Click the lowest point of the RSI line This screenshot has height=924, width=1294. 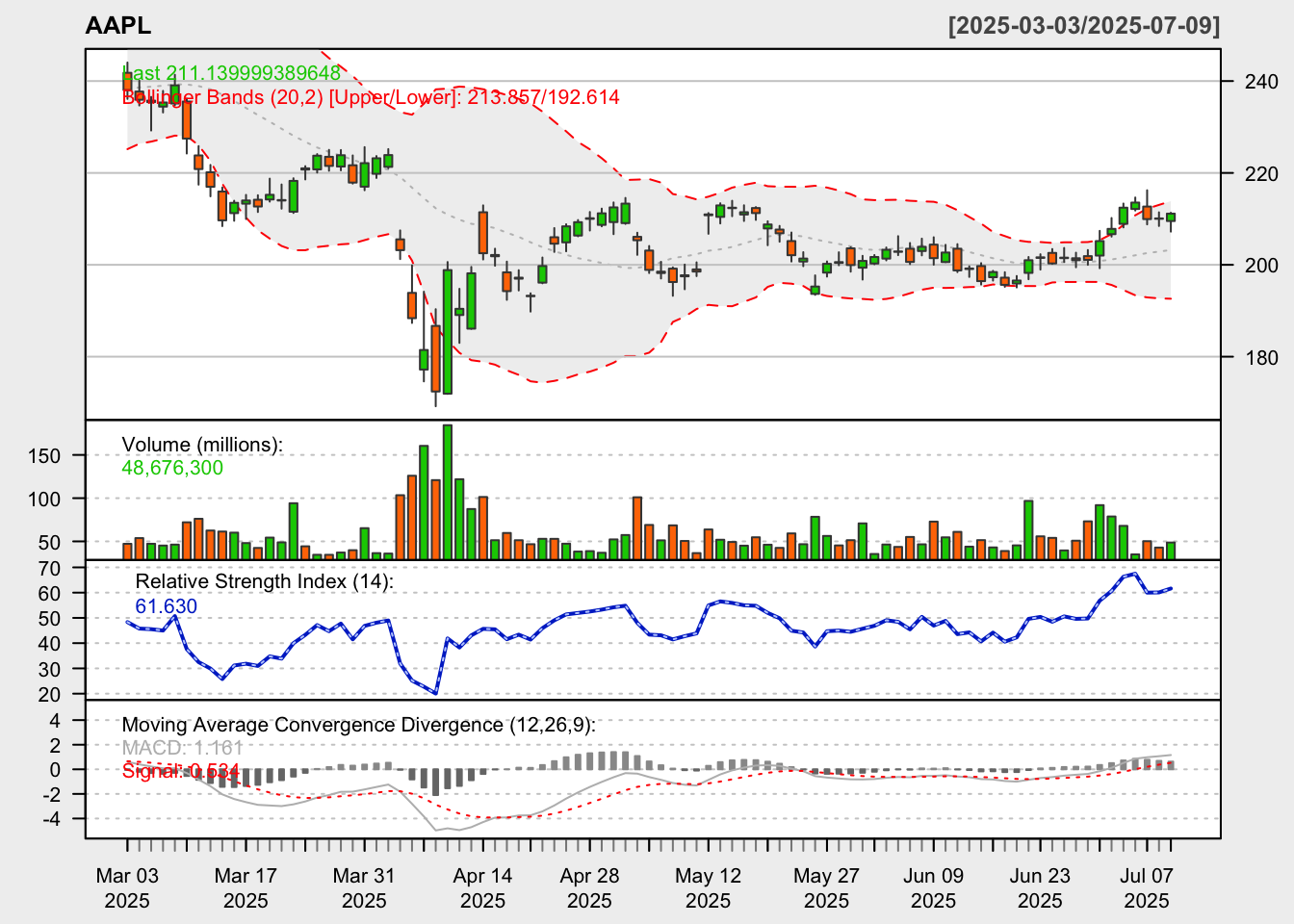point(436,693)
